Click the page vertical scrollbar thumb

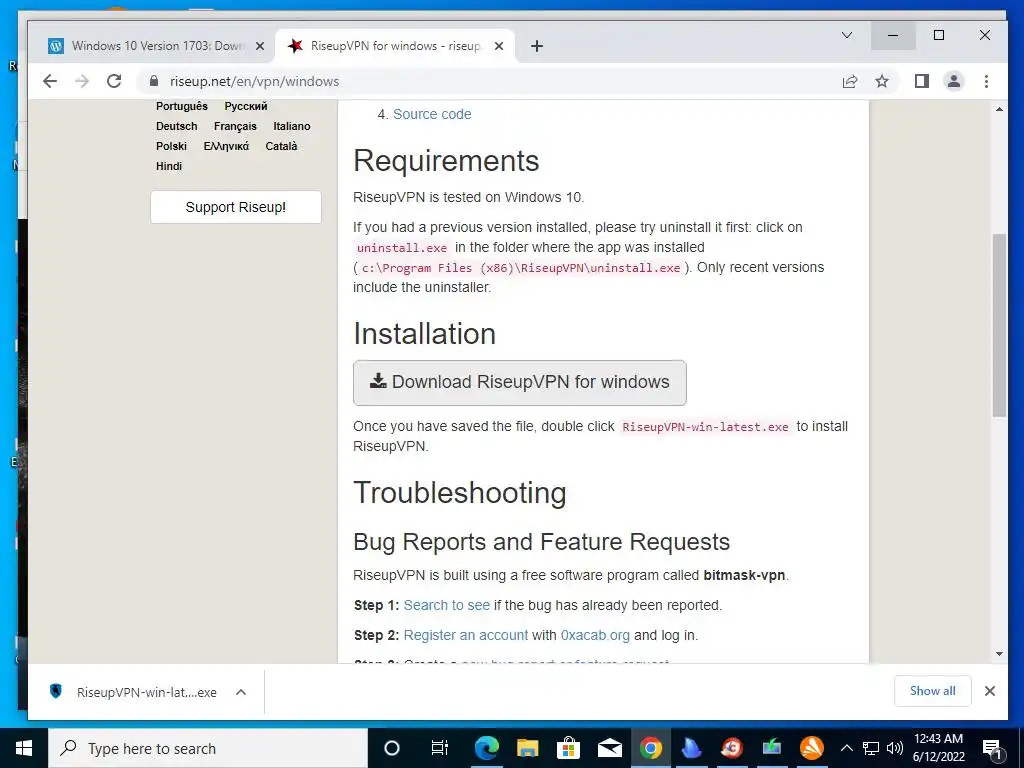pyautogui.click(x=999, y=325)
